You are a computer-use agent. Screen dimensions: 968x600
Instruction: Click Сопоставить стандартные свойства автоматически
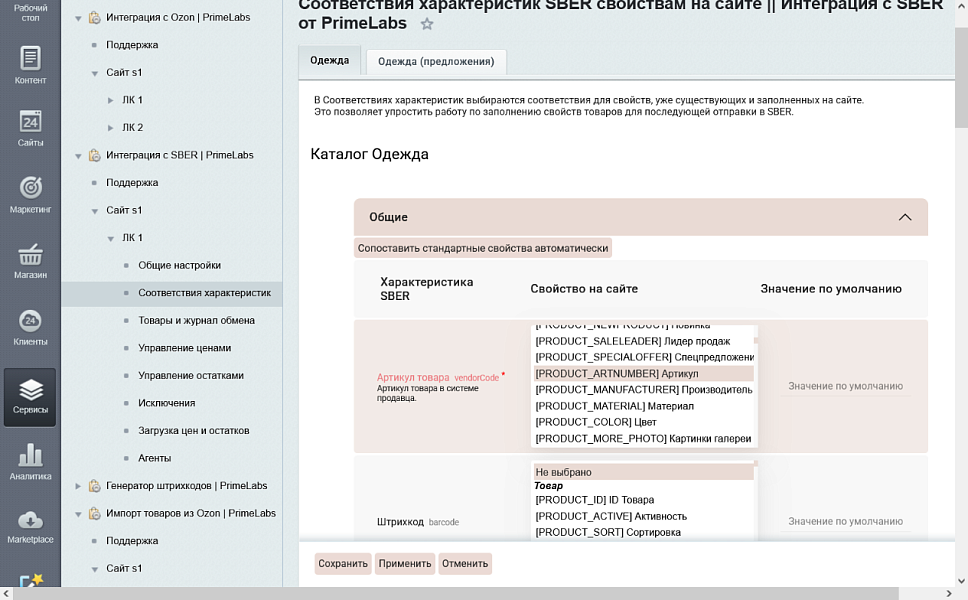tap(480, 247)
